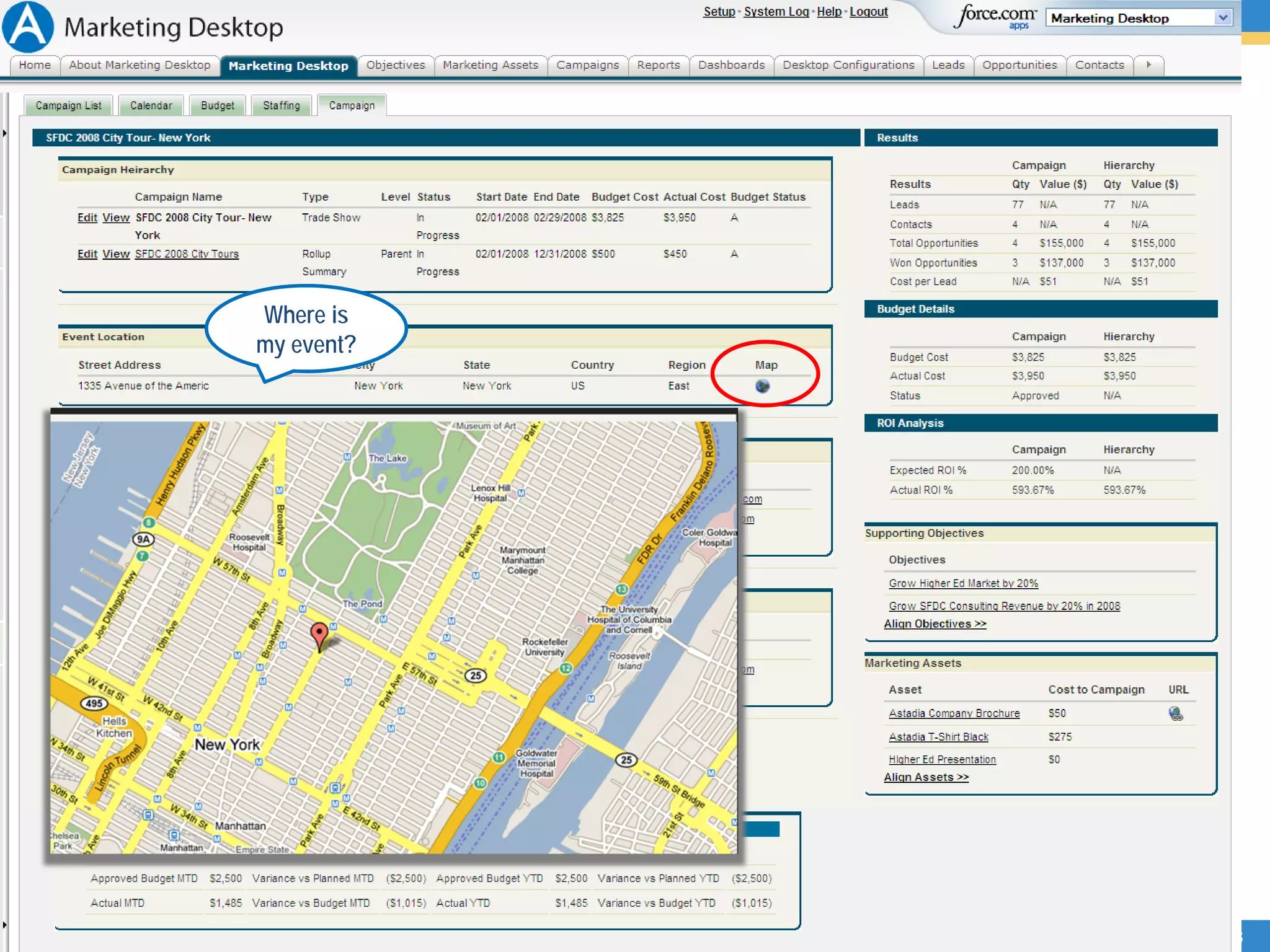Open Grow Higher Ed Market by 20% objective

[x=963, y=583]
